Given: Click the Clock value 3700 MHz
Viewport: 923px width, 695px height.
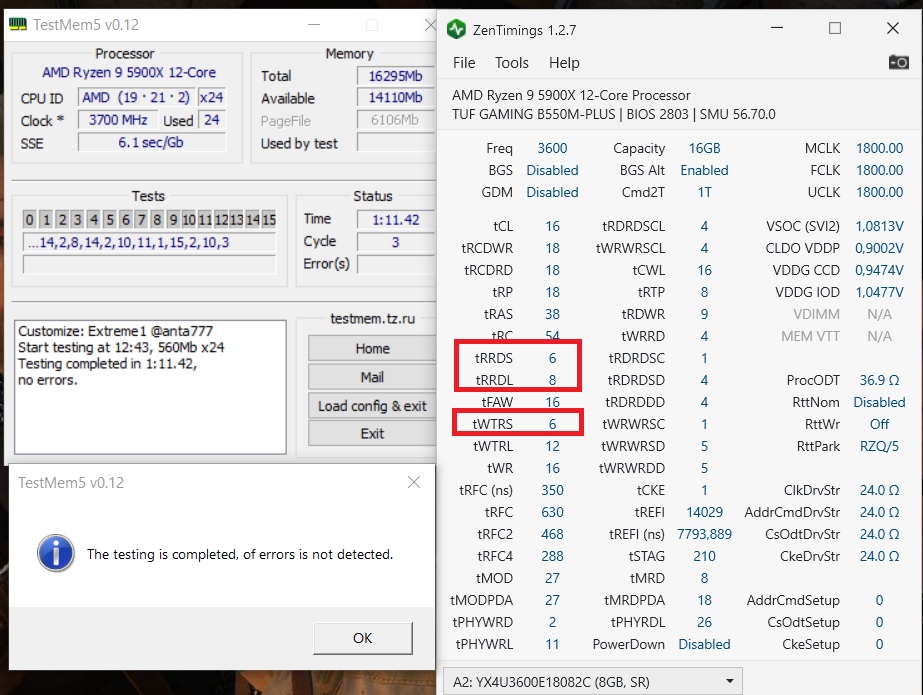Looking at the screenshot, I should (118, 120).
